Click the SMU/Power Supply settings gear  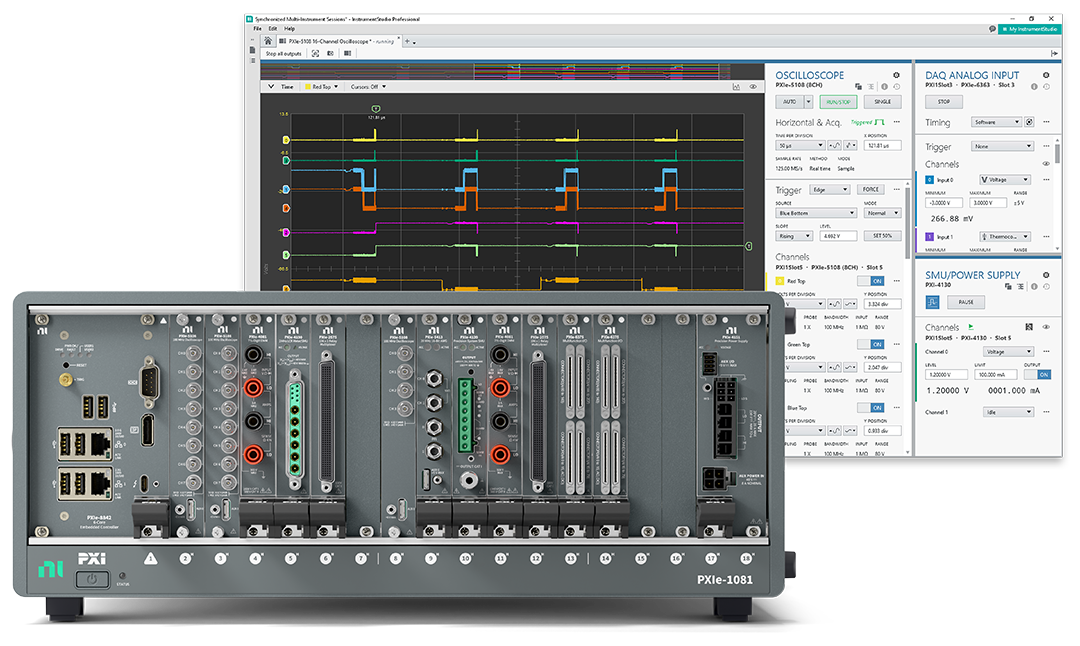(1046, 275)
